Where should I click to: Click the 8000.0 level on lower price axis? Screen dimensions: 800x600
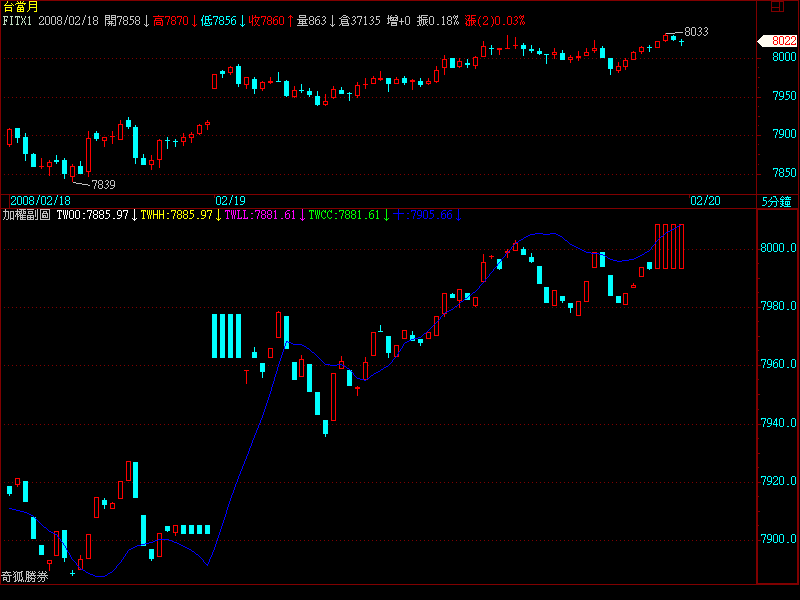point(777,248)
